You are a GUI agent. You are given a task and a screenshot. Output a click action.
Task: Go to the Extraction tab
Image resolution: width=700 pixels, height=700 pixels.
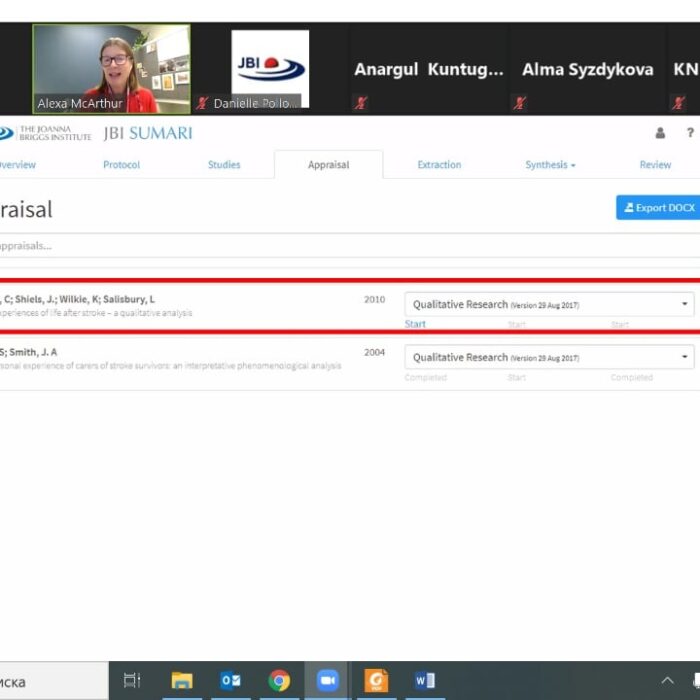(x=439, y=165)
